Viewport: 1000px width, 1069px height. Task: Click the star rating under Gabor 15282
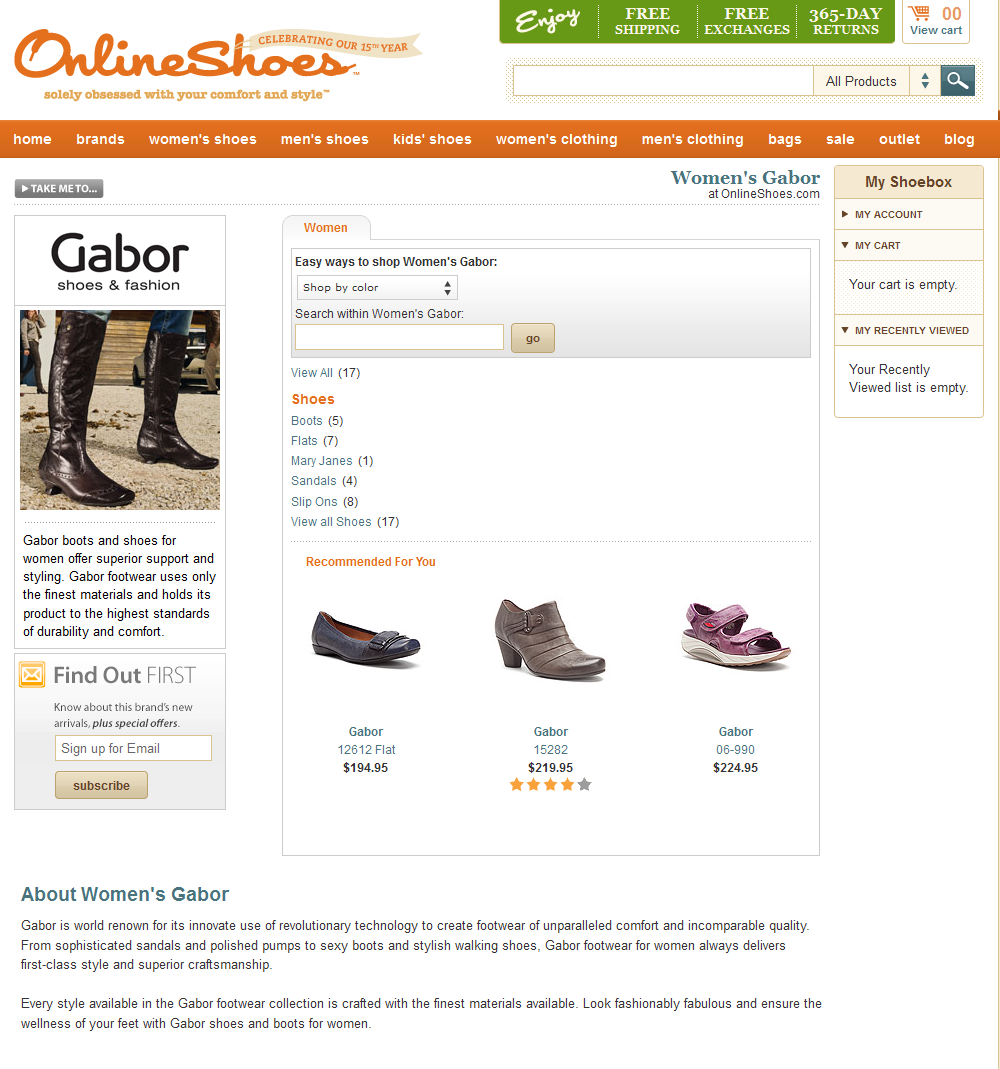click(x=550, y=785)
